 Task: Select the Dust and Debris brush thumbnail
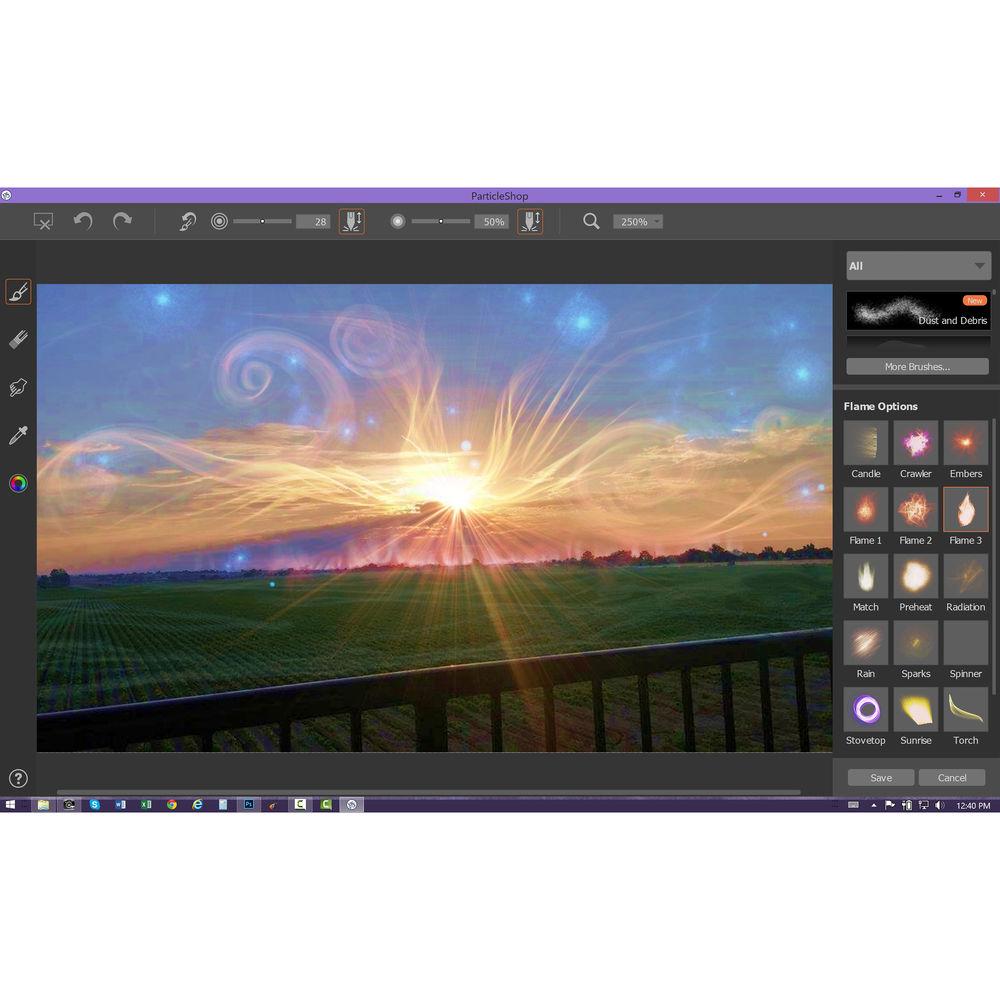point(917,310)
